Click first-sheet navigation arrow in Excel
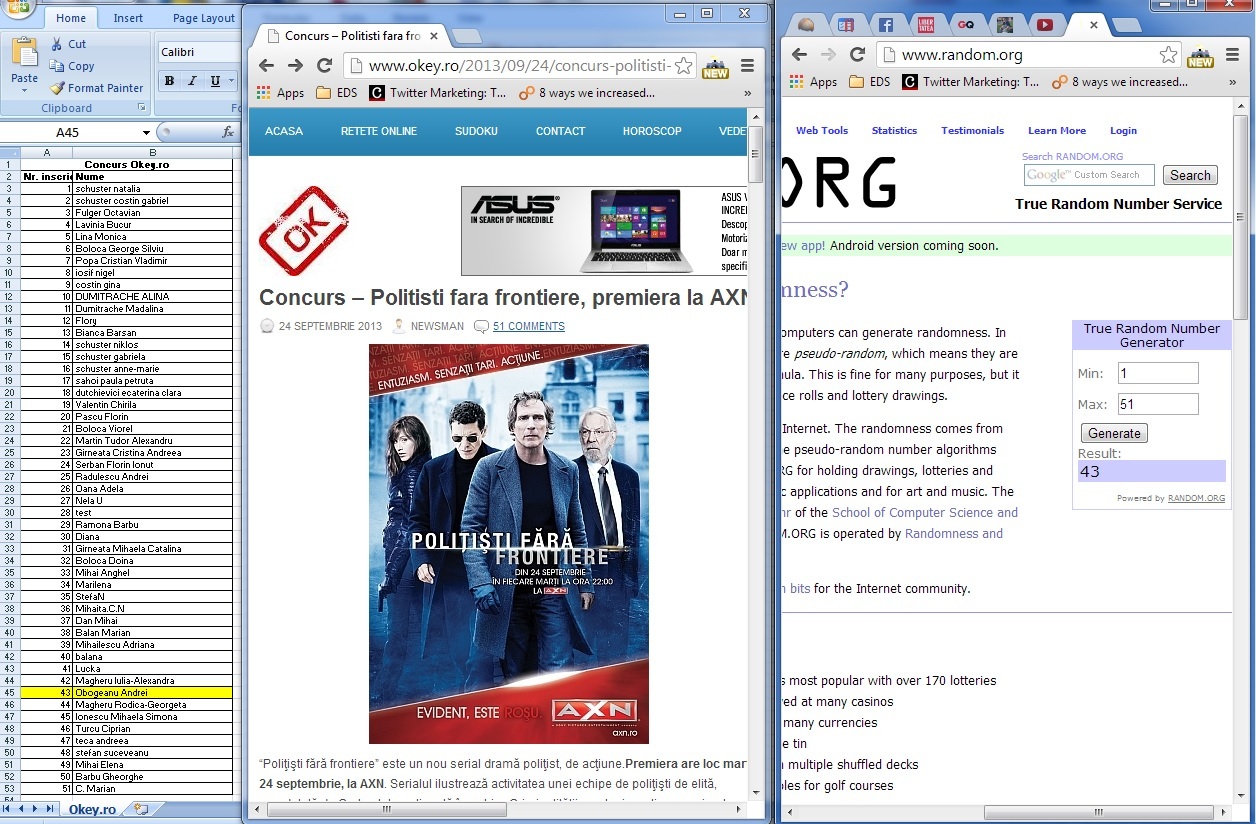 [8, 809]
